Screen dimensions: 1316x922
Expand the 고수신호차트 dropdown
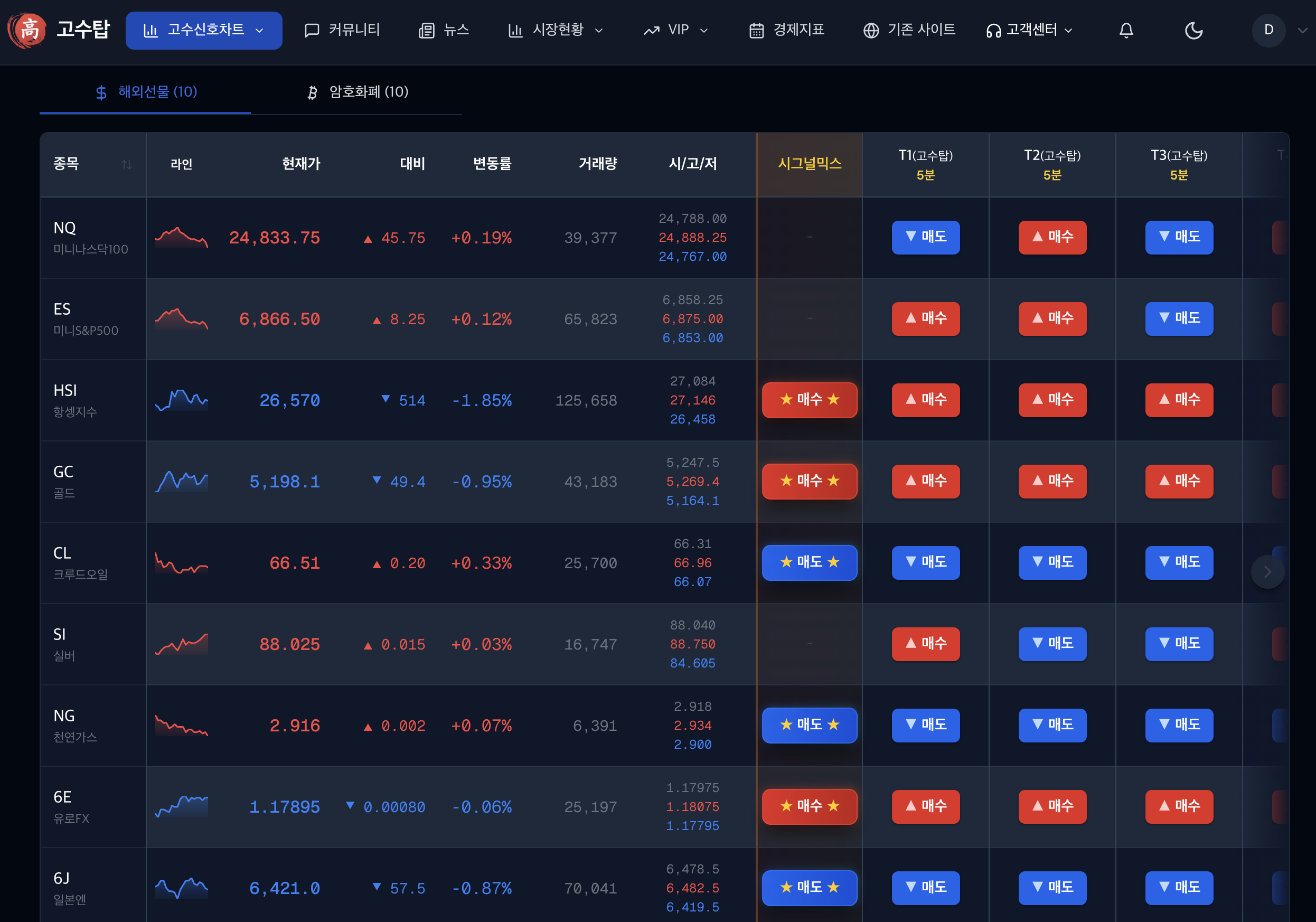[x=203, y=31]
